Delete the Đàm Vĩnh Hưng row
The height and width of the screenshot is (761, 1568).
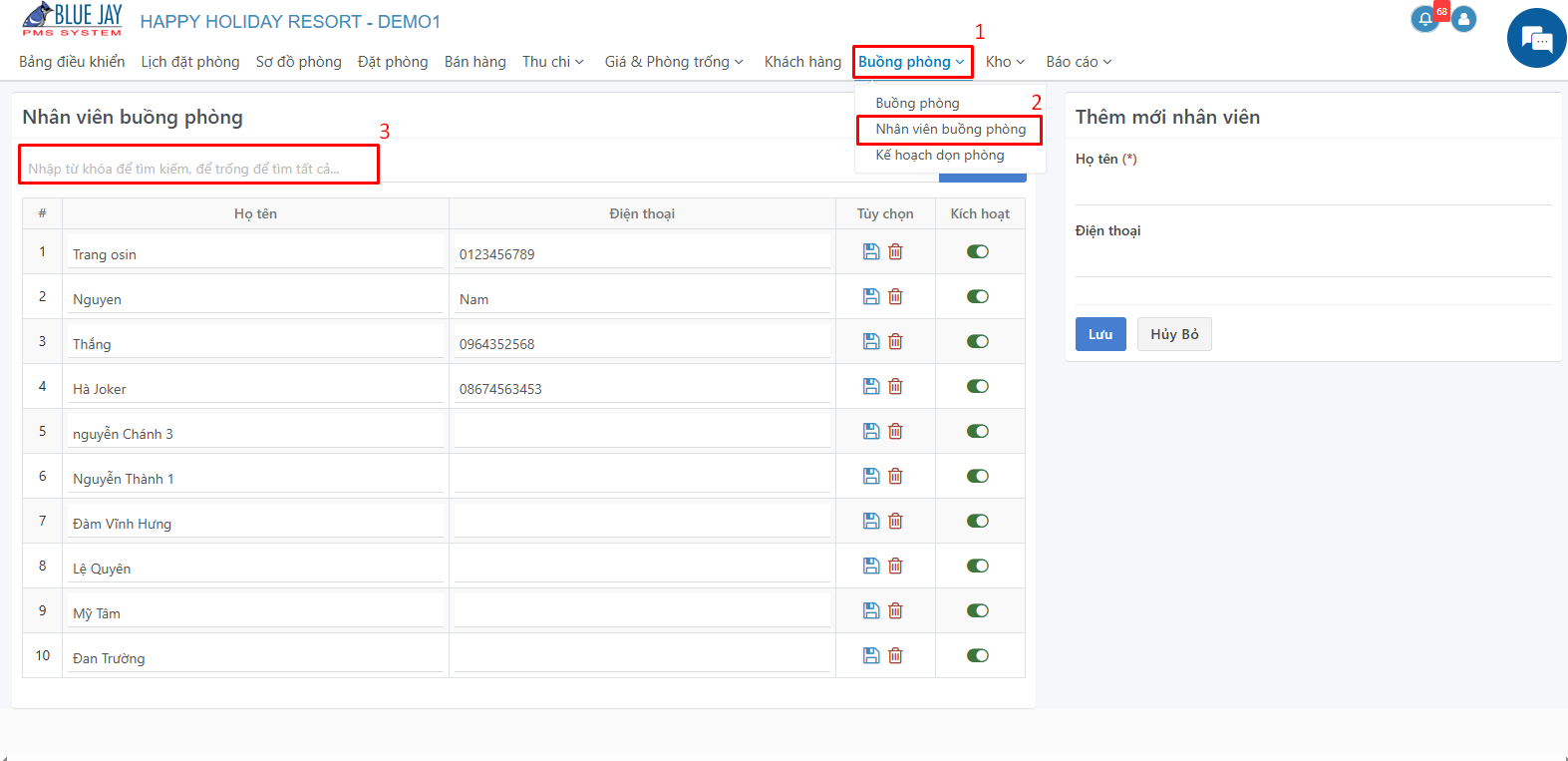tap(895, 521)
